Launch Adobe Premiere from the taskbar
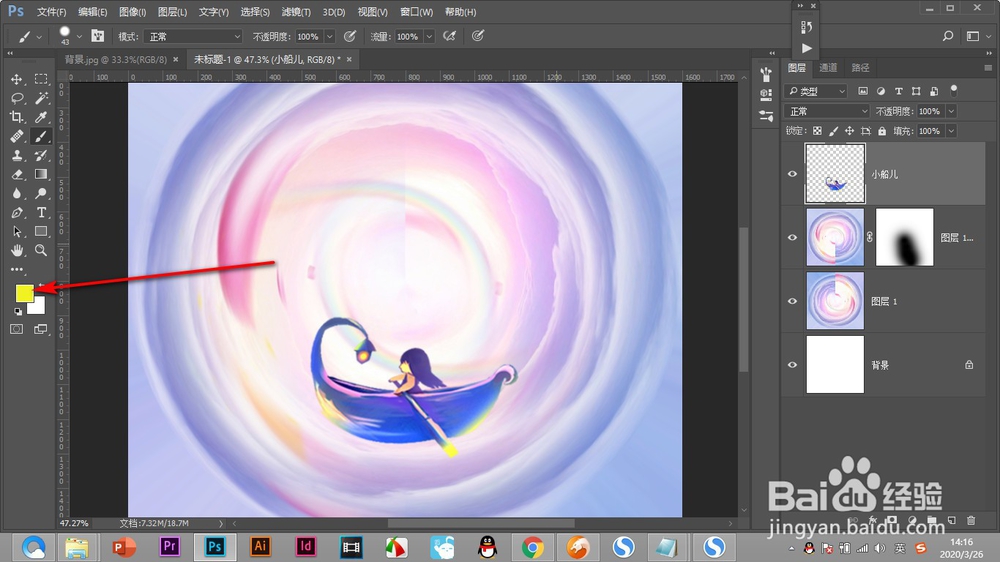The image size is (1000, 562). 170,547
